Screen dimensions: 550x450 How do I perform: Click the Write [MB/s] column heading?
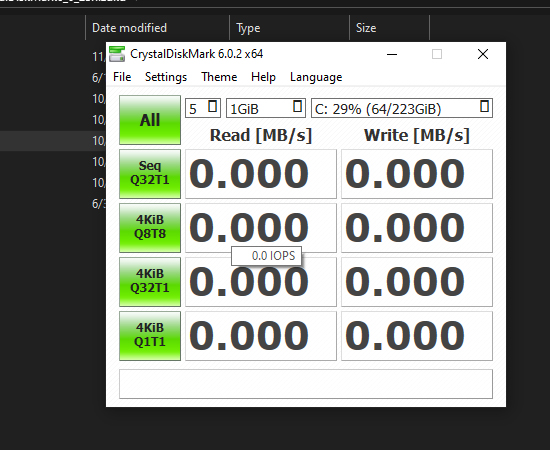417,135
